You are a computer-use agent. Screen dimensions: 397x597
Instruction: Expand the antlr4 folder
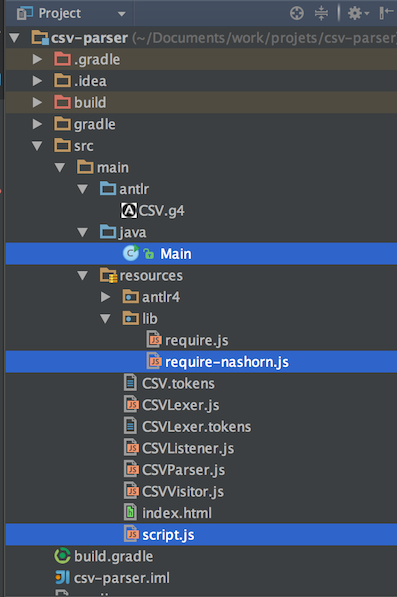pyautogui.click(x=105, y=297)
